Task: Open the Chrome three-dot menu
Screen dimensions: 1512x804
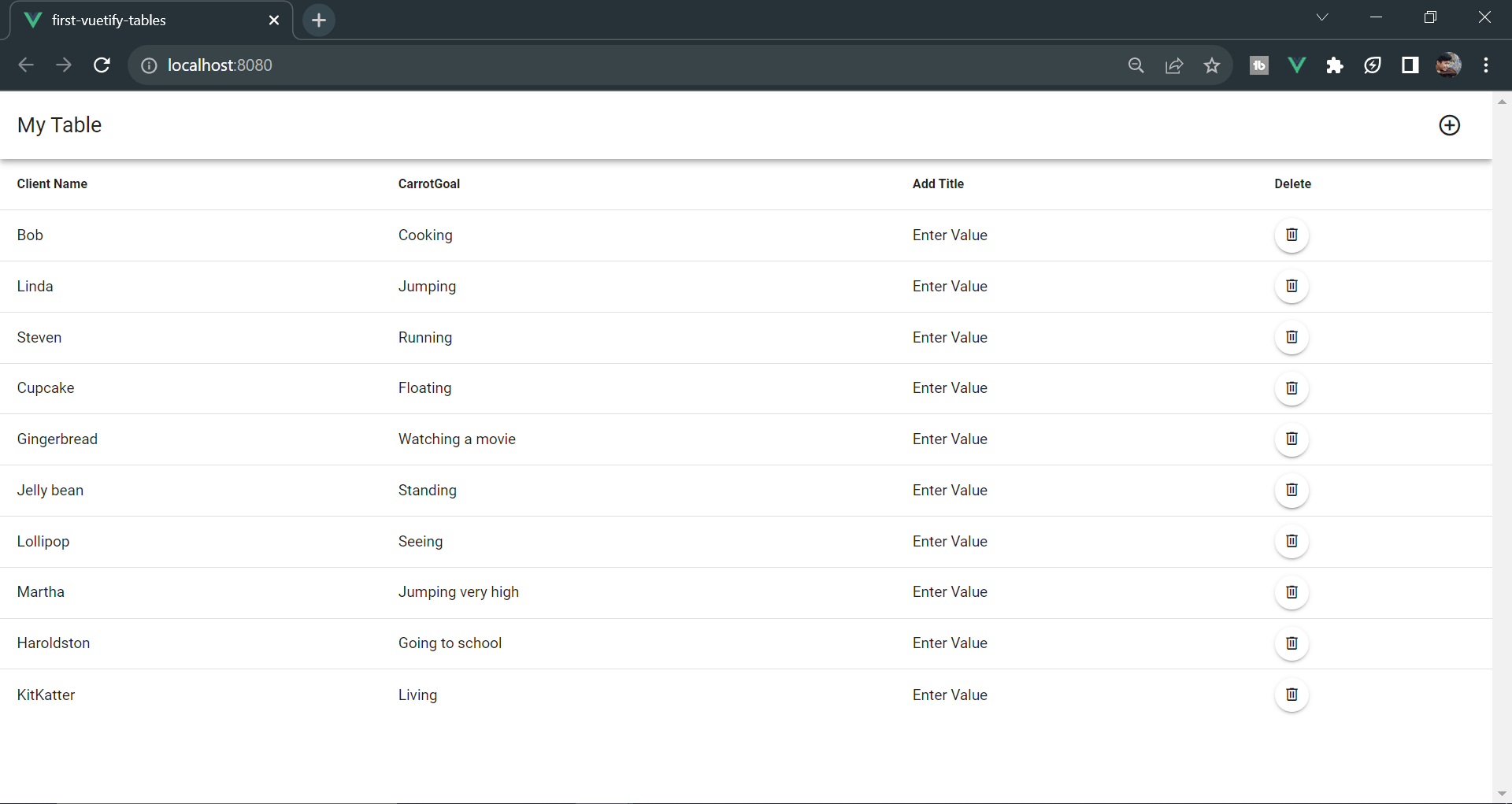Action: [x=1487, y=65]
